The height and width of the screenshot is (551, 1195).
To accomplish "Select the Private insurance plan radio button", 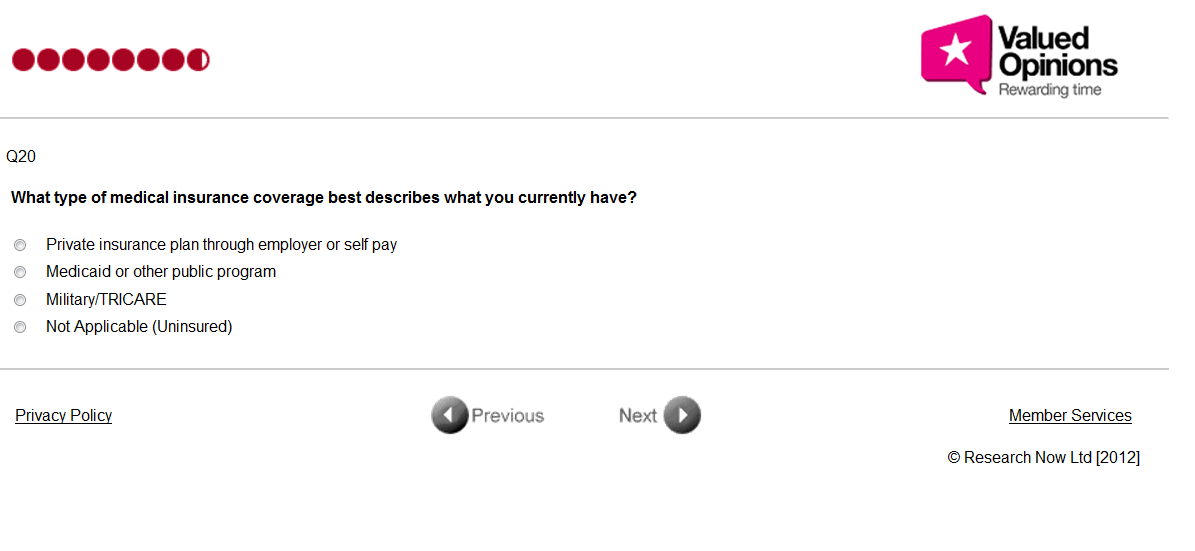I will [20, 245].
